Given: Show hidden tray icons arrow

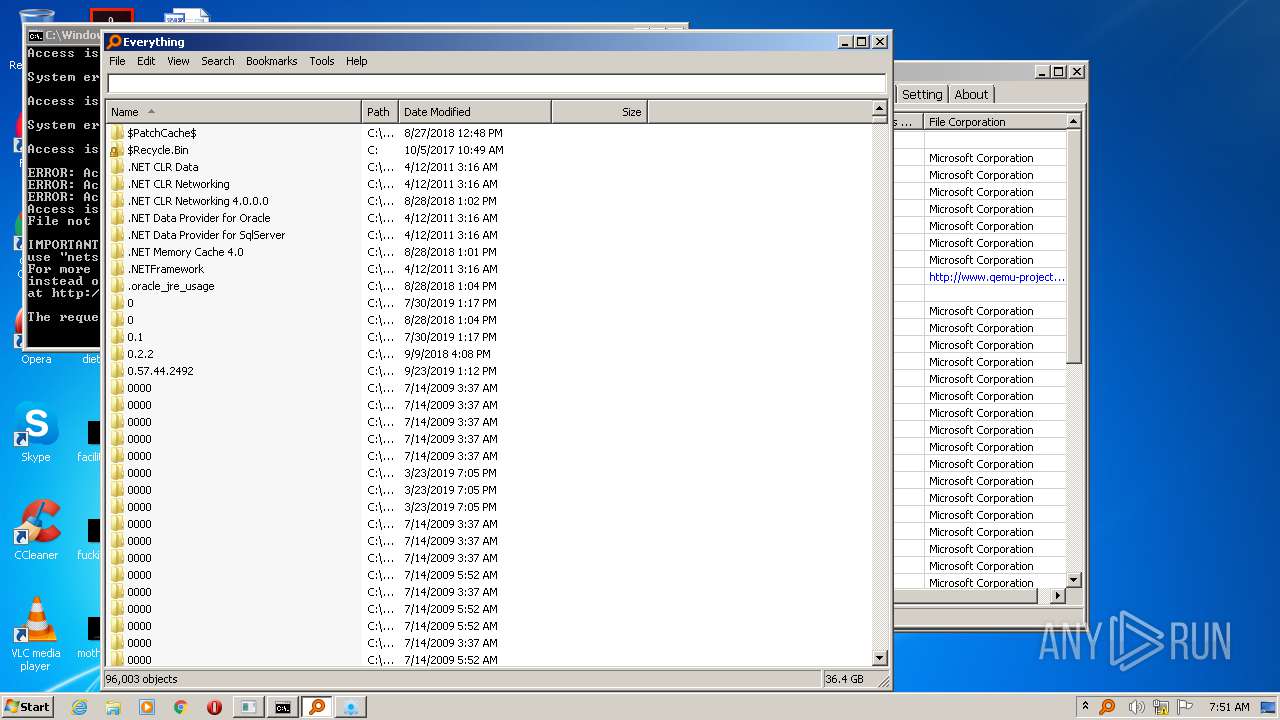Looking at the screenshot, I should [1085, 707].
